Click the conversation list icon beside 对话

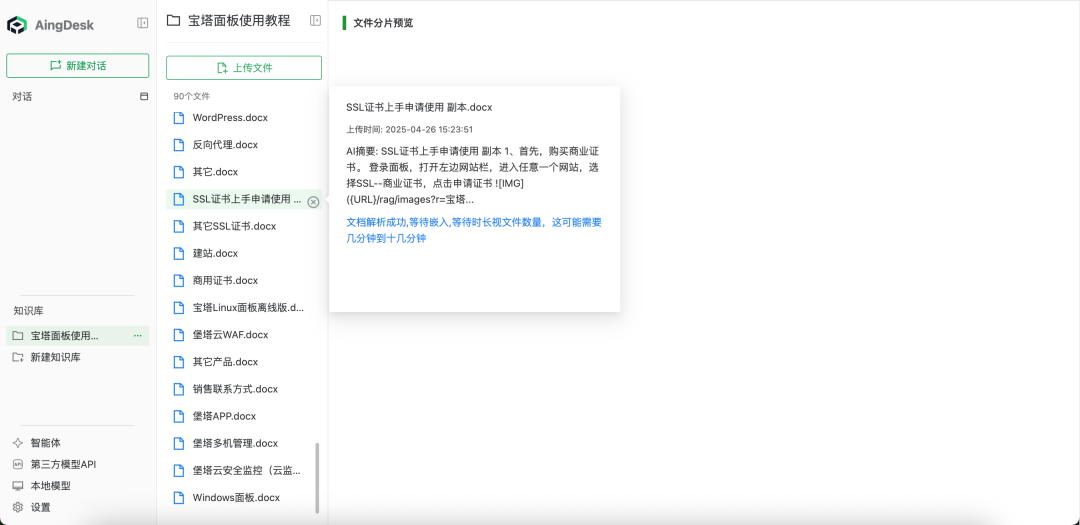pos(144,96)
